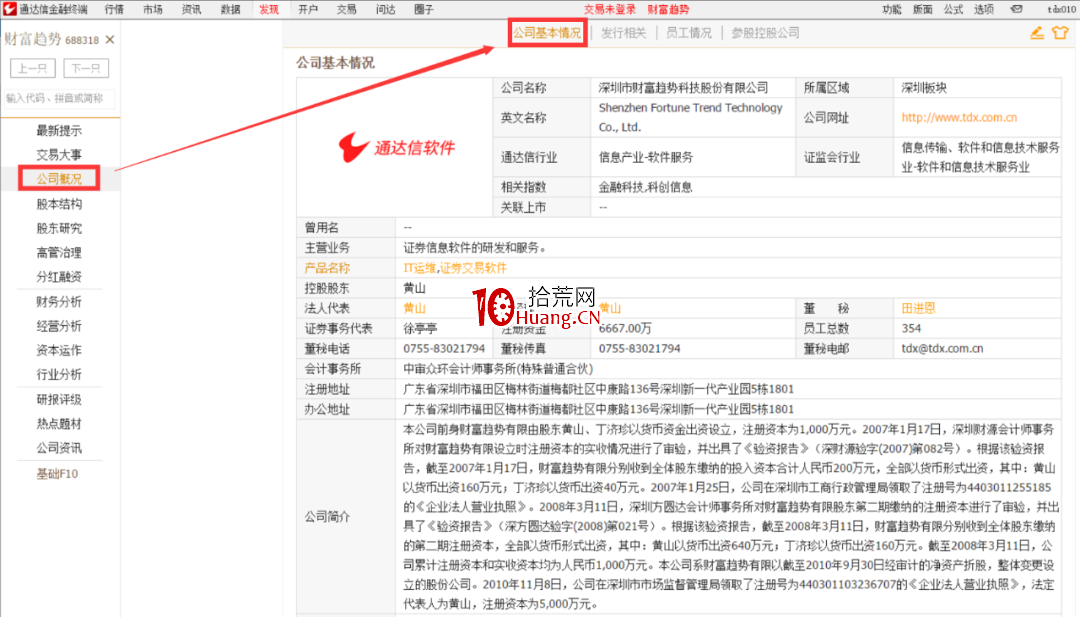The height and width of the screenshot is (617, 1080).
Task: Open the mail envelope icon in title bar
Action: pyautogui.click(x=1016, y=9)
